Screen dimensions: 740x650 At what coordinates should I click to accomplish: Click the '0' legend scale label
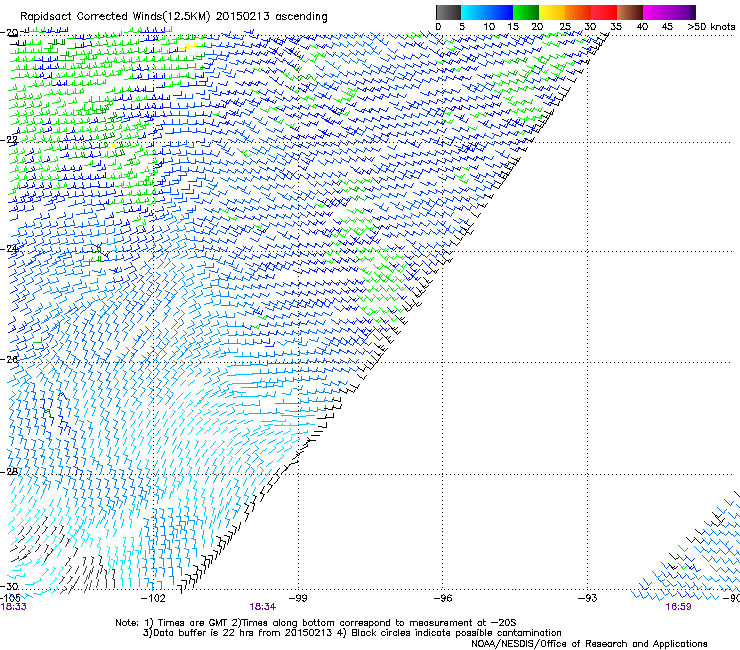click(438, 27)
